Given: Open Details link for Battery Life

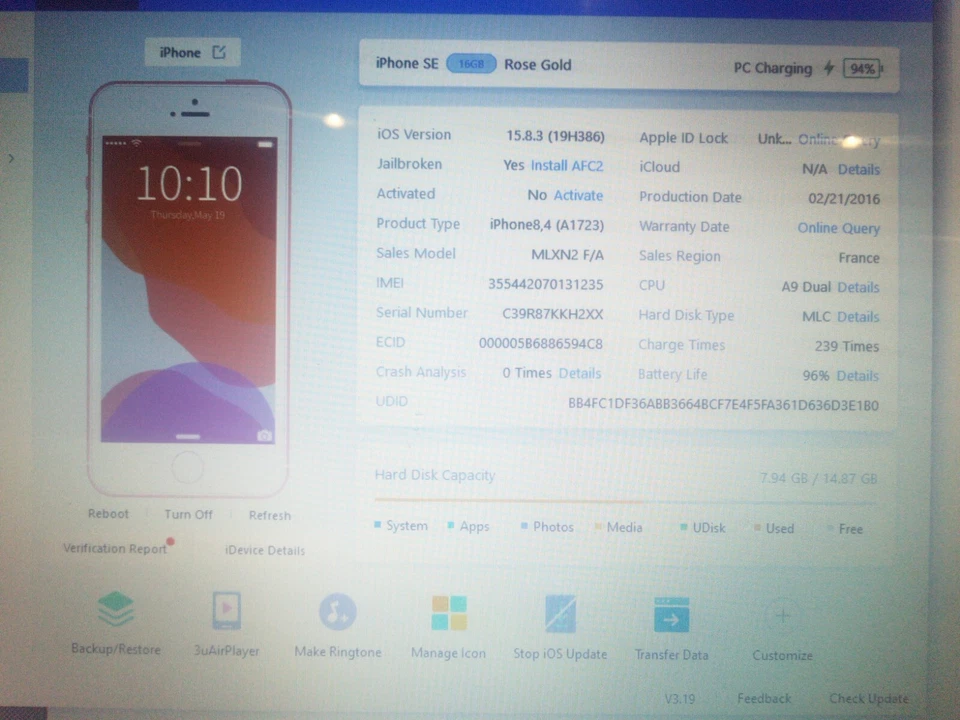Looking at the screenshot, I should click(x=857, y=376).
